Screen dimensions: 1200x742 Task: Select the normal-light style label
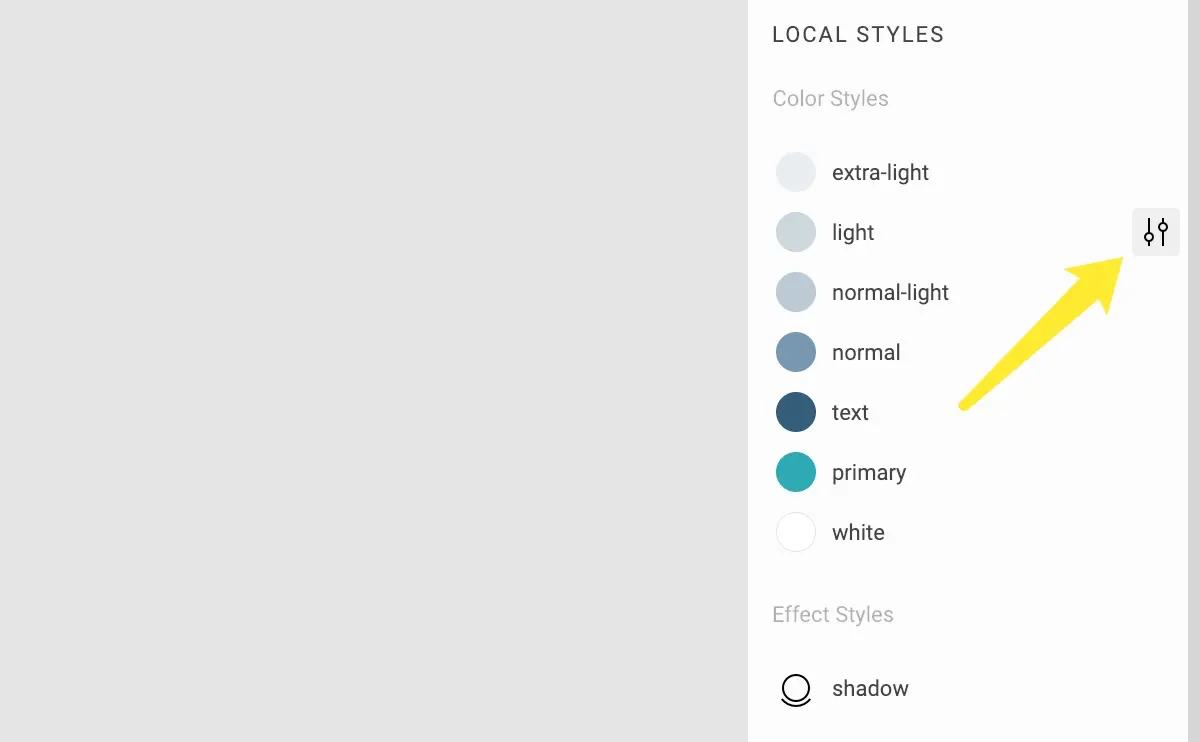(890, 293)
